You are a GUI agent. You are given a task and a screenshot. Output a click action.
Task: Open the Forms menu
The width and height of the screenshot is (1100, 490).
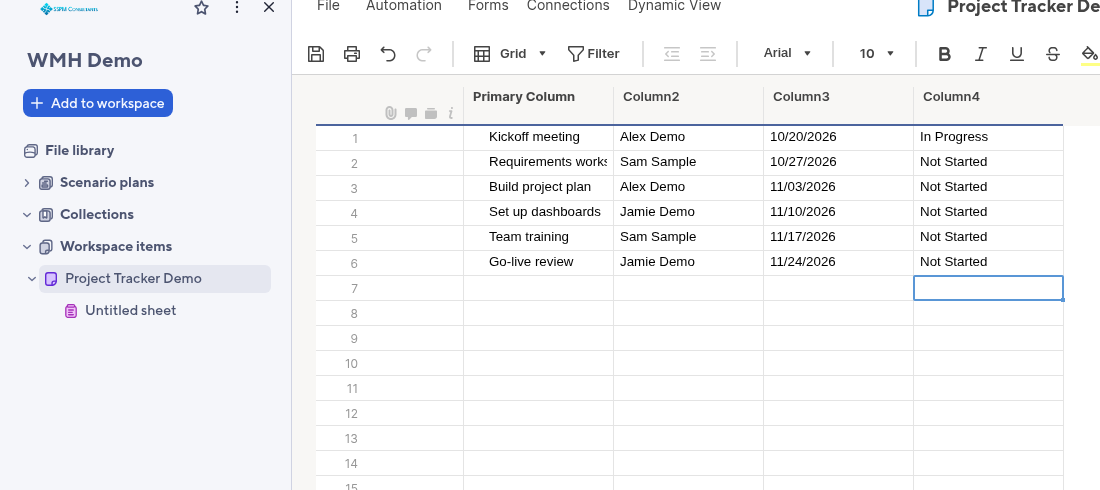coord(488,6)
